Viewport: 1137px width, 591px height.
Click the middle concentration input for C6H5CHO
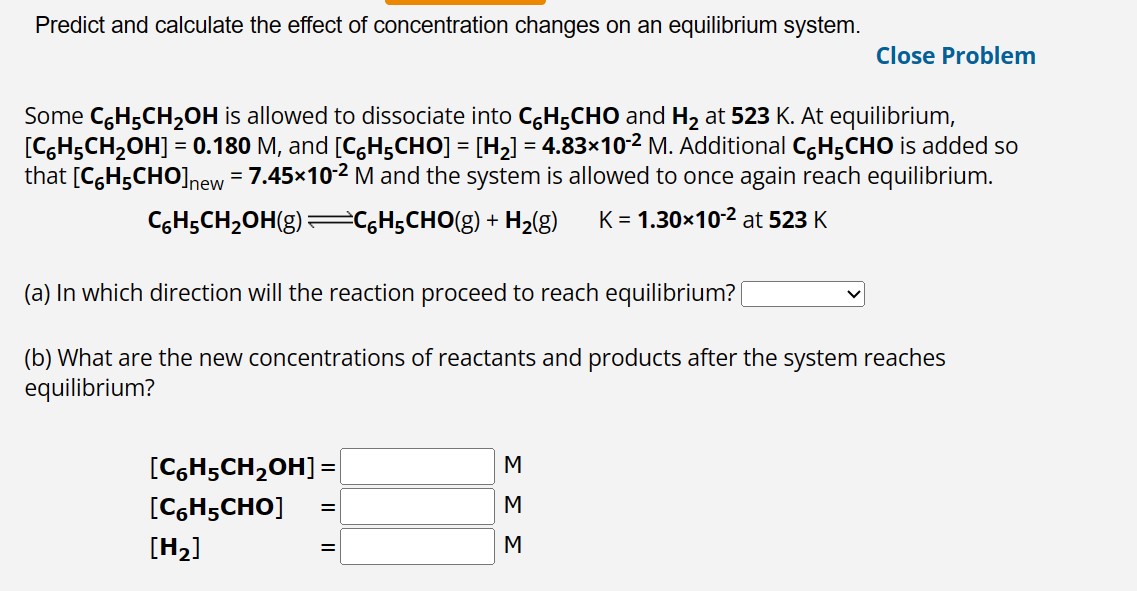pos(416,506)
